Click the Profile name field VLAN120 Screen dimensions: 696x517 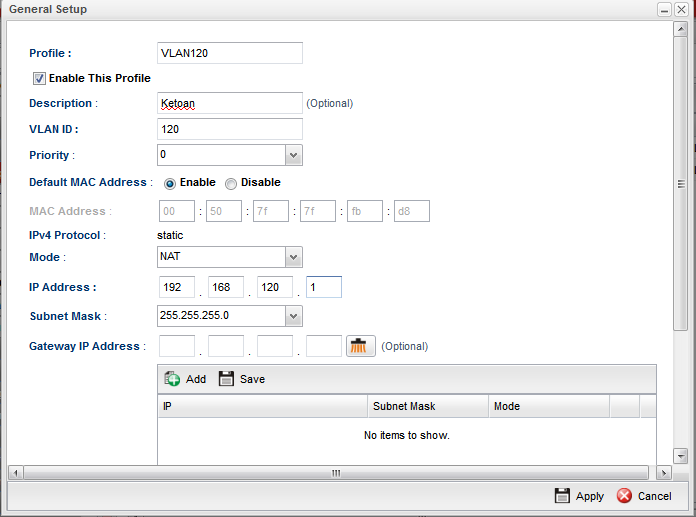(x=230, y=53)
